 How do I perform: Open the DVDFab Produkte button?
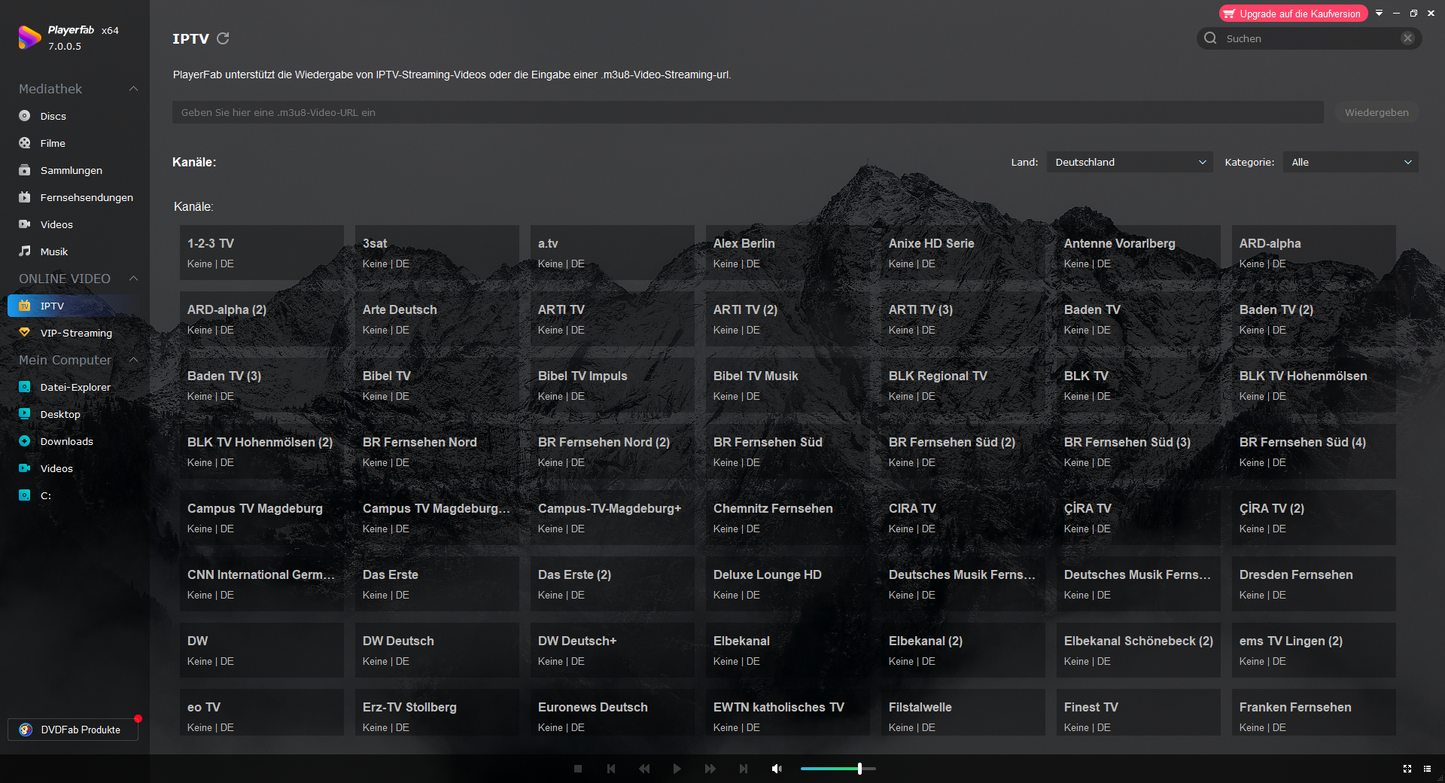(73, 730)
